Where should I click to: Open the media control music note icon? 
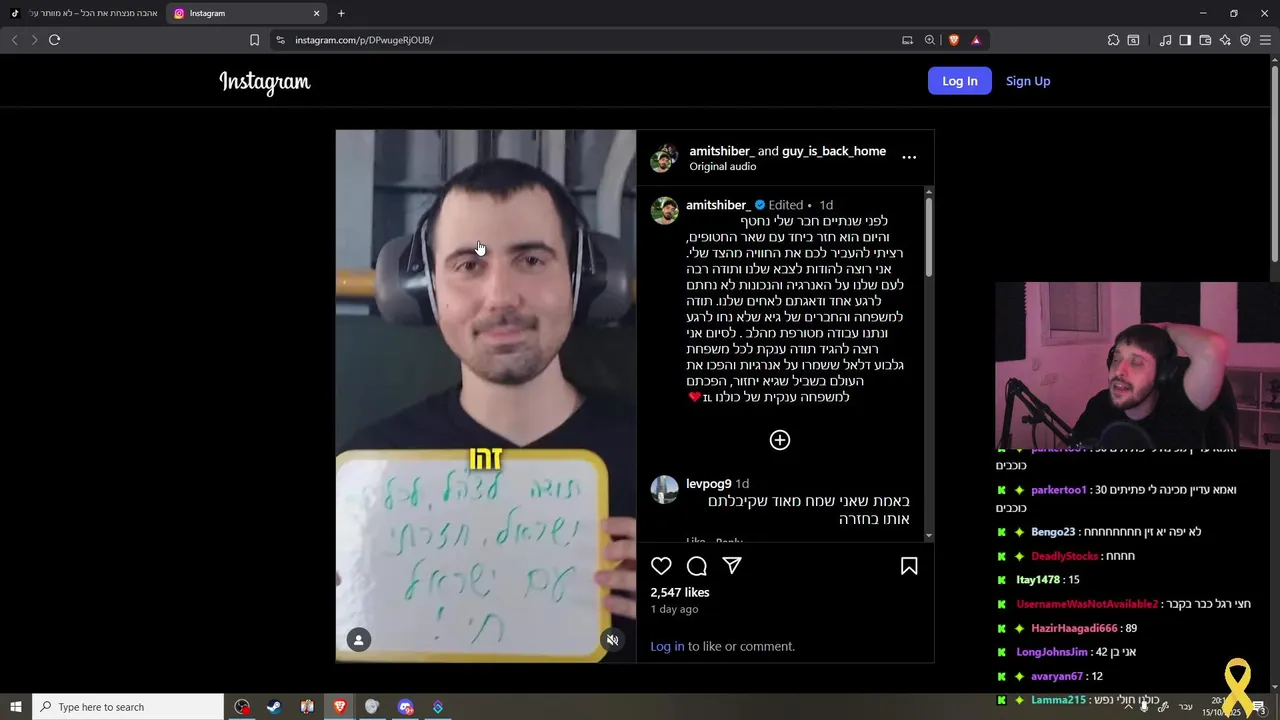pos(1165,40)
